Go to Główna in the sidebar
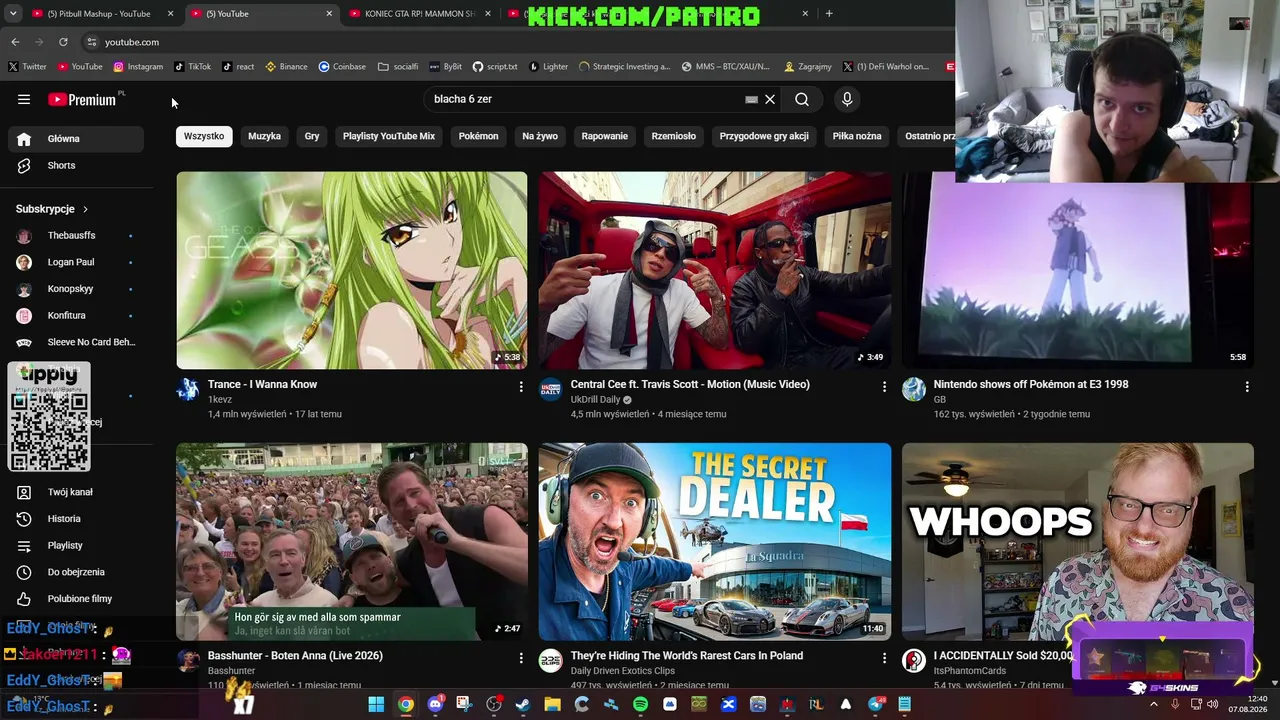The image size is (1280, 720). (76, 139)
